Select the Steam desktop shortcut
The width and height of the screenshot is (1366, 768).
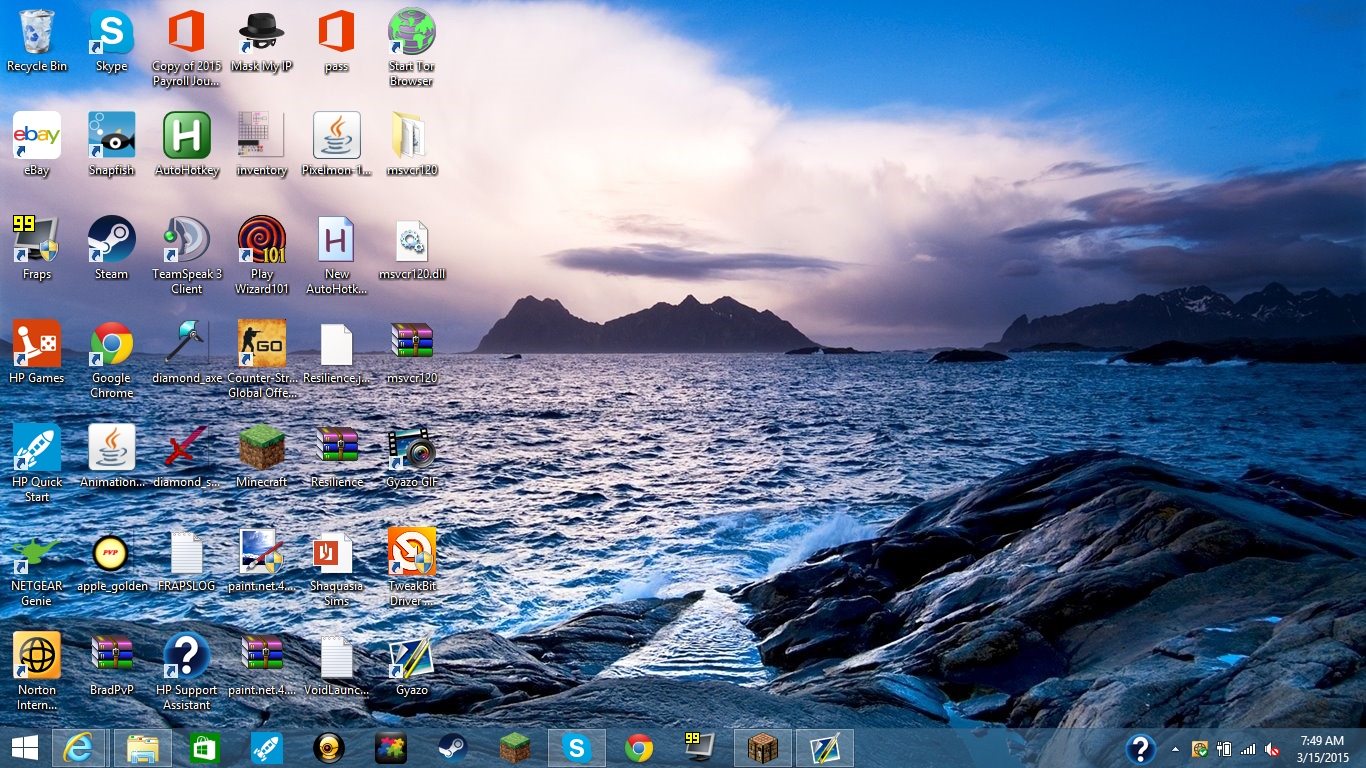[x=112, y=248]
